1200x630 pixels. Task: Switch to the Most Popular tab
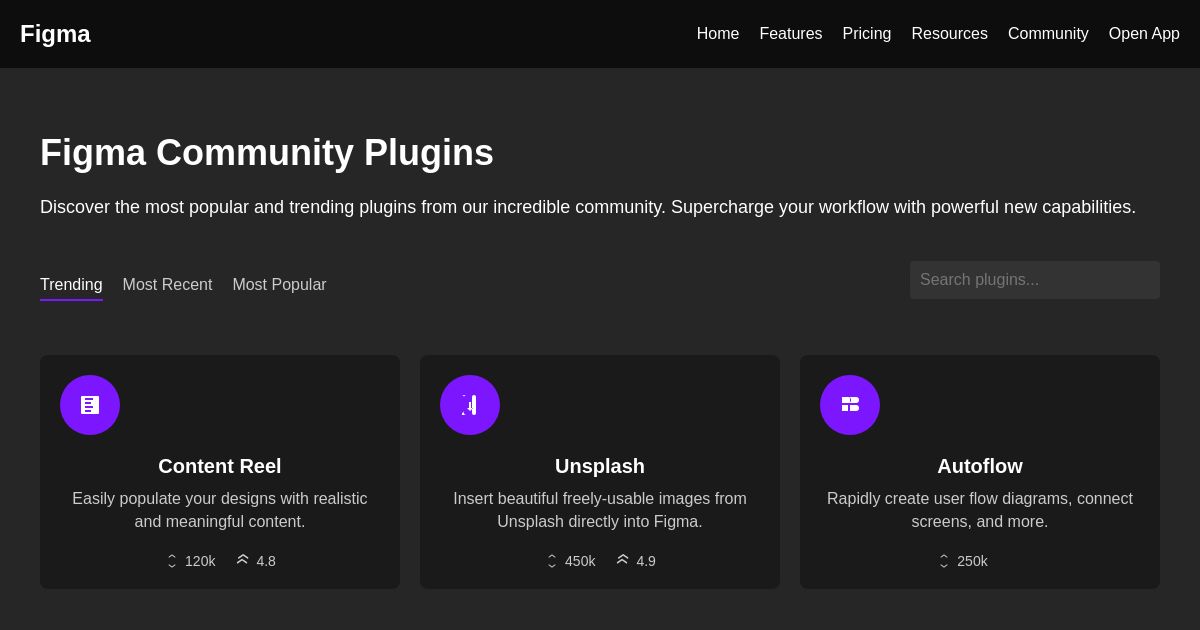(x=279, y=285)
